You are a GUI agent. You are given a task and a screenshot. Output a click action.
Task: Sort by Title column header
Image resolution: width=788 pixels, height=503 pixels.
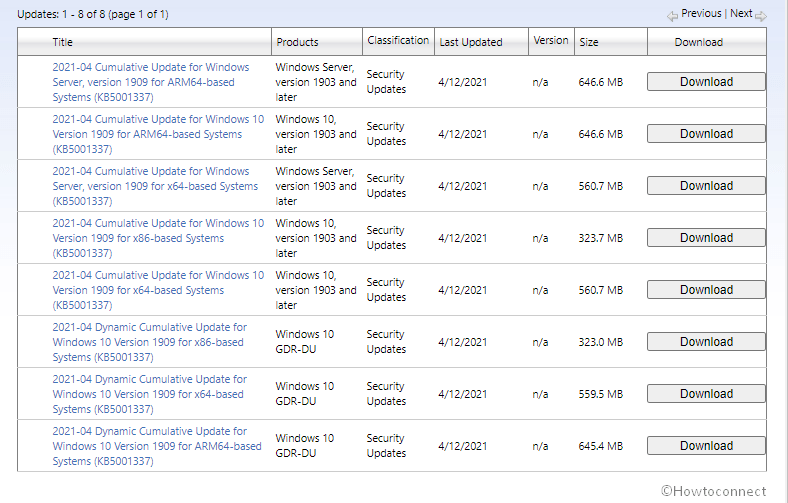coord(62,42)
